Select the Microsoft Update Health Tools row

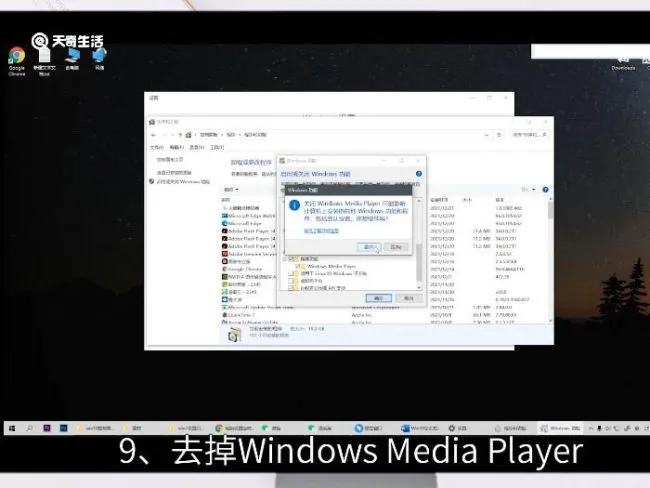point(386,307)
